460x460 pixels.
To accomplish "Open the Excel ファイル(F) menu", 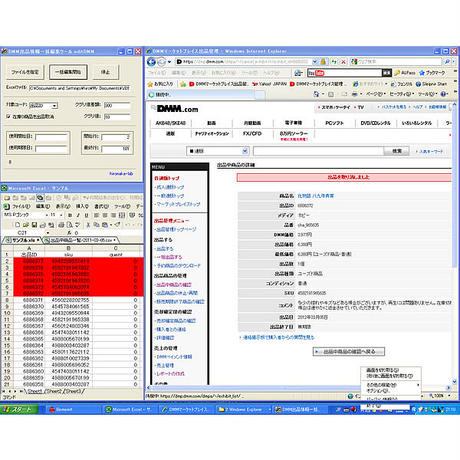I will tap(21, 206).
